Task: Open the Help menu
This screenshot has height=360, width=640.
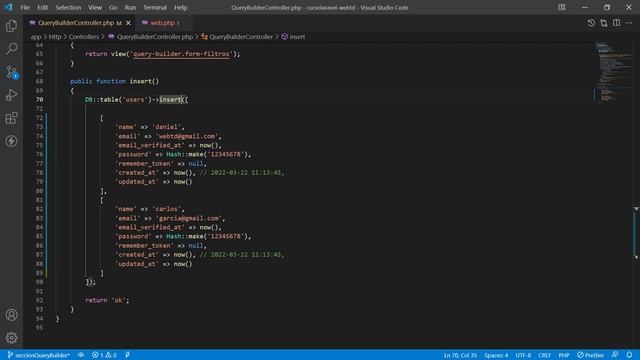Action: 180,7
